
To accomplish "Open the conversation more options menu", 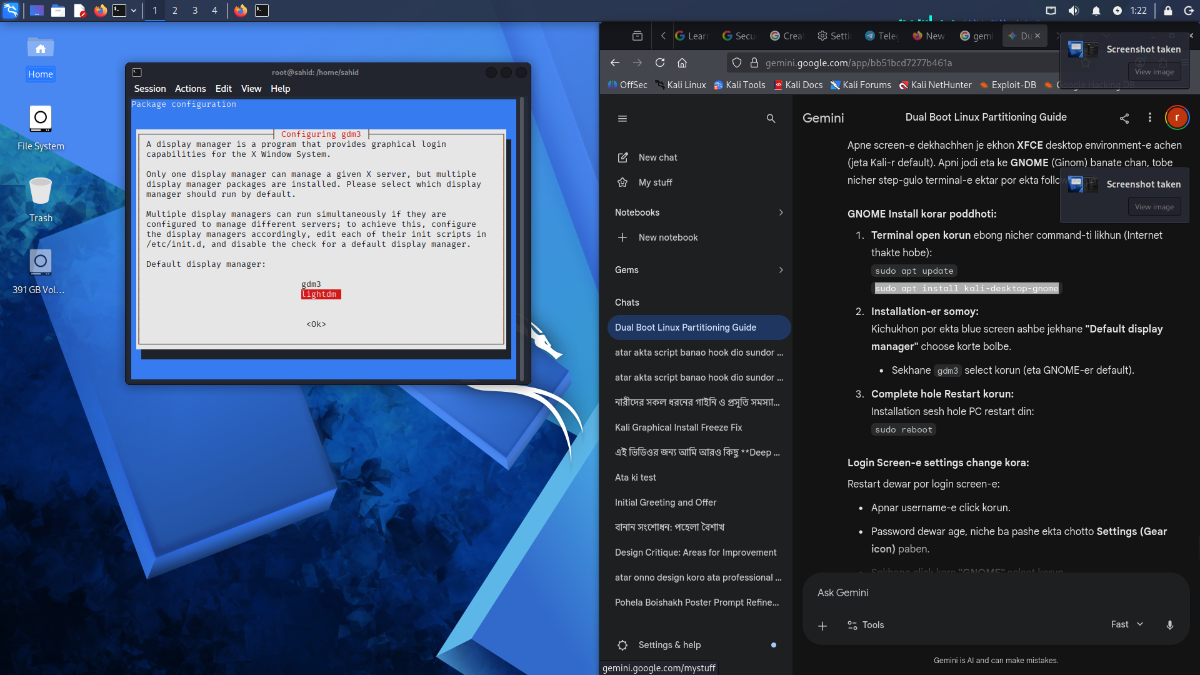I will (x=1150, y=118).
